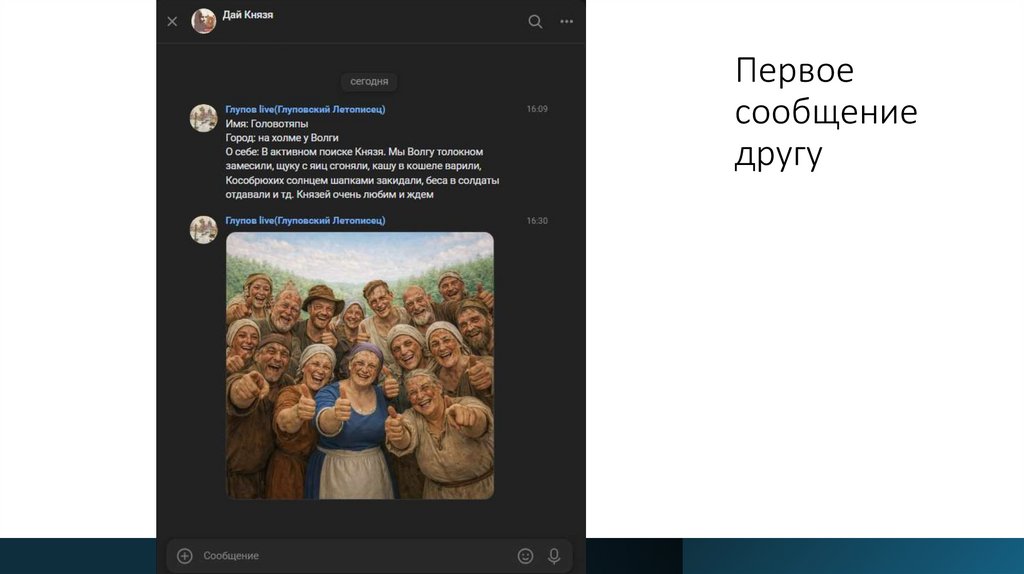Start voice message with microphone icon
Image resolution: width=1024 pixels, height=574 pixels.
point(554,556)
